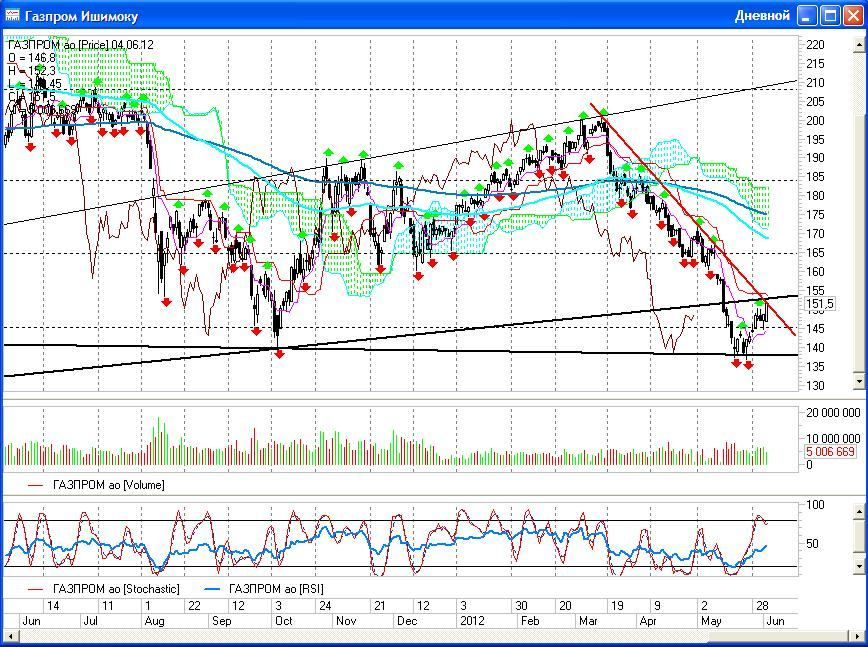This screenshot has width=868, height=647.
Task: Click the 'Nov' month label on time axis
Action: tap(346, 621)
